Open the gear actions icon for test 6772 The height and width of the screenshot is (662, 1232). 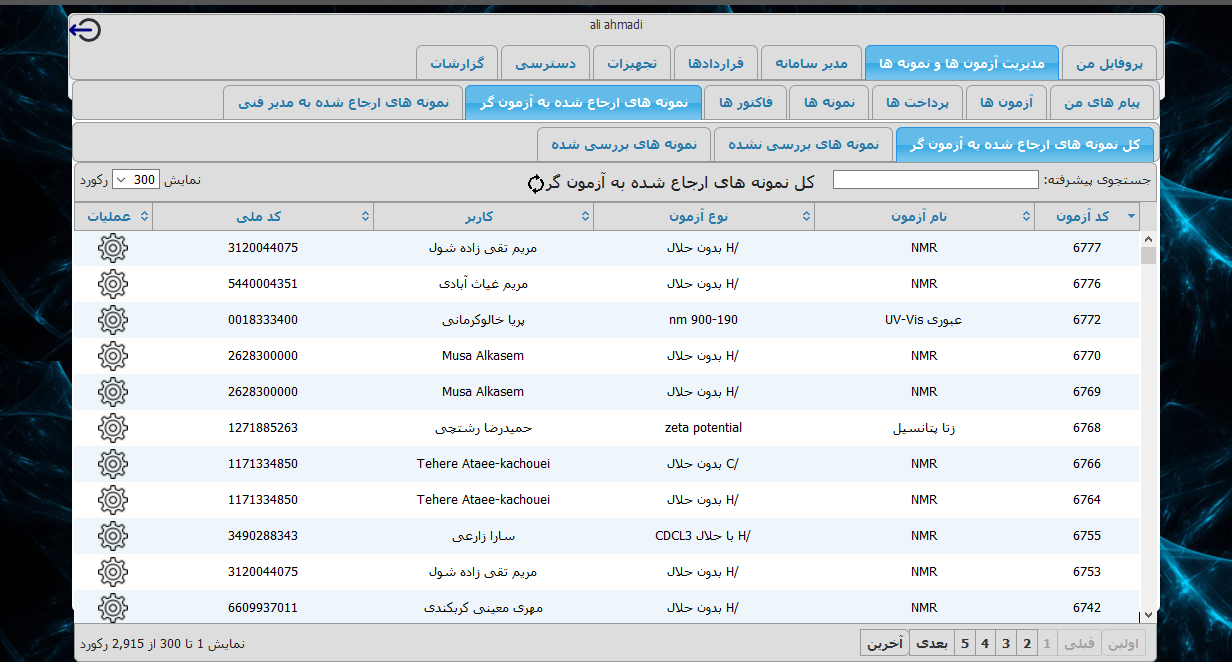pyautogui.click(x=113, y=320)
